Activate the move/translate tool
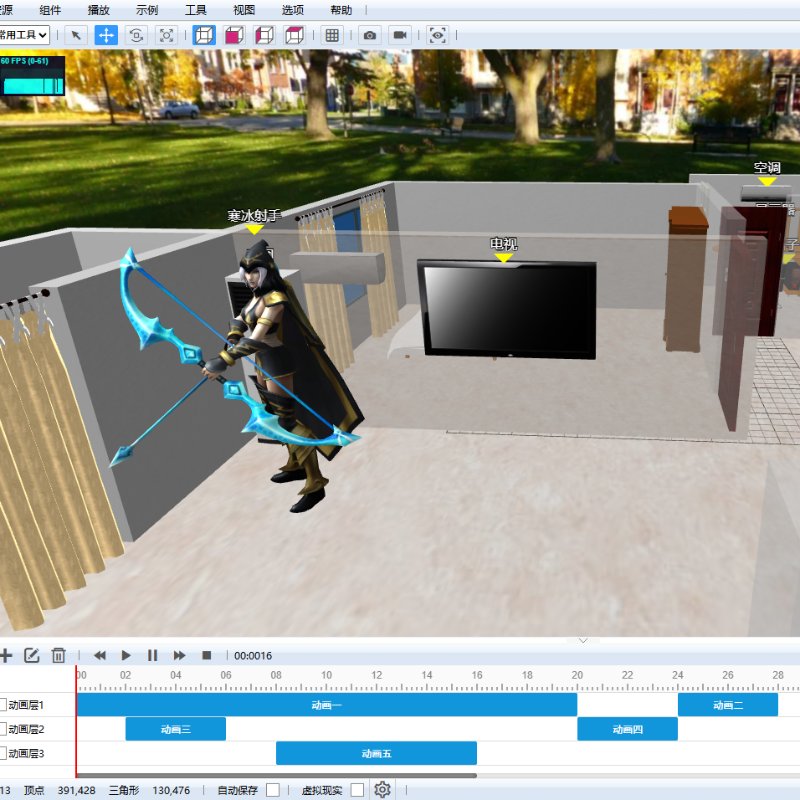This screenshot has height=800, width=800. tap(106, 35)
